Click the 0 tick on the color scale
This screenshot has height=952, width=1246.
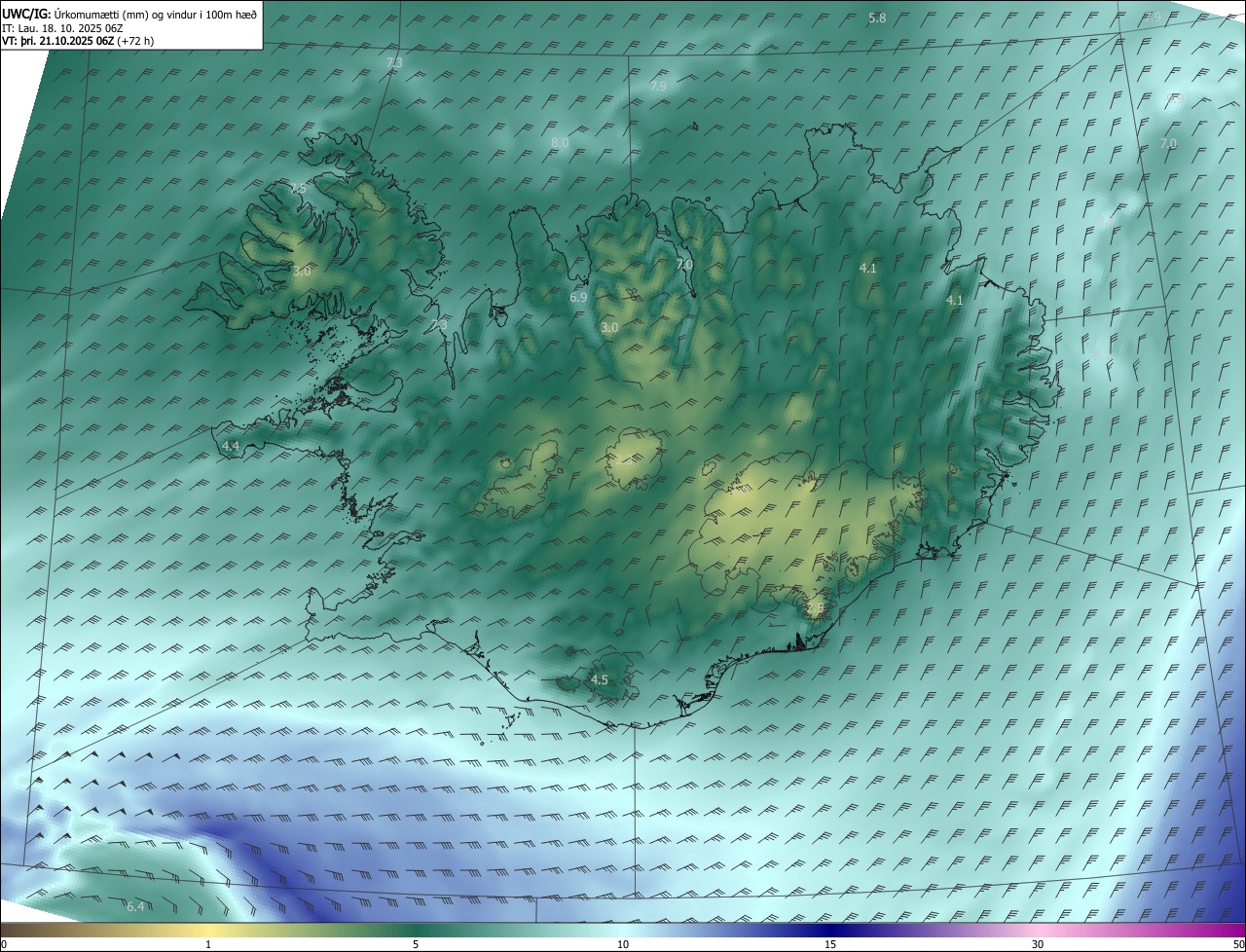(x=4, y=944)
